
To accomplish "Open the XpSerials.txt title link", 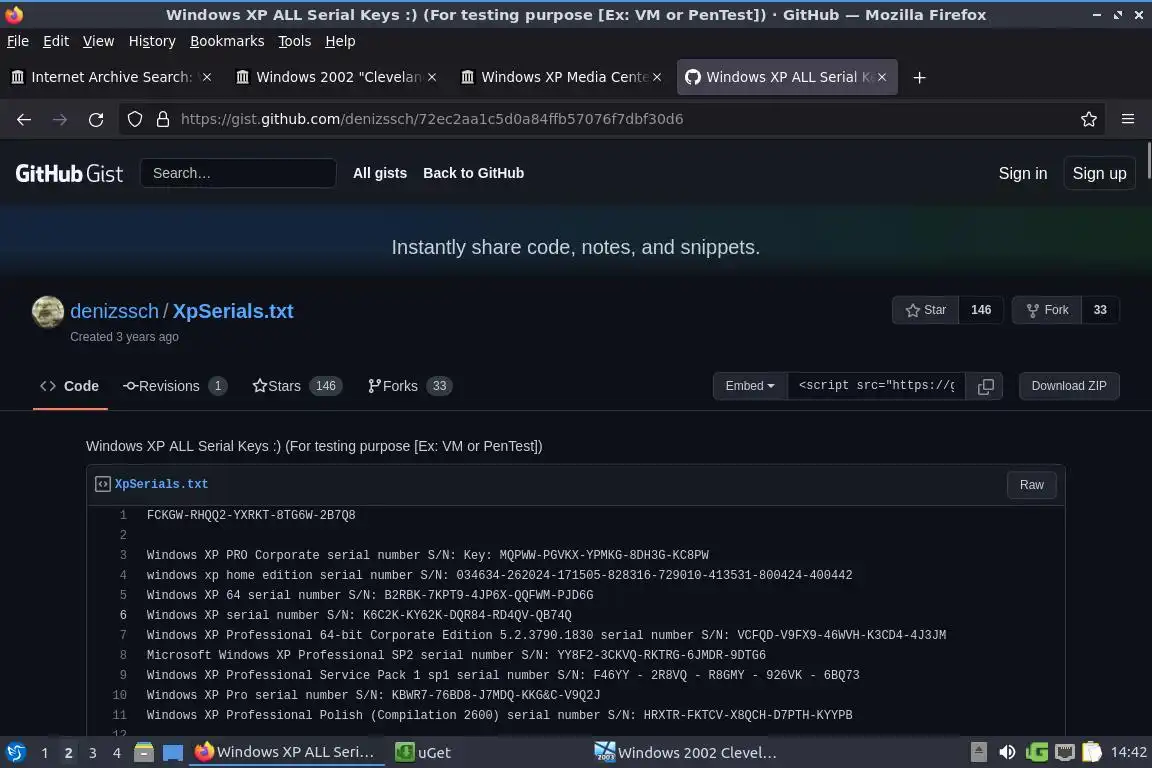I will coord(233,312).
